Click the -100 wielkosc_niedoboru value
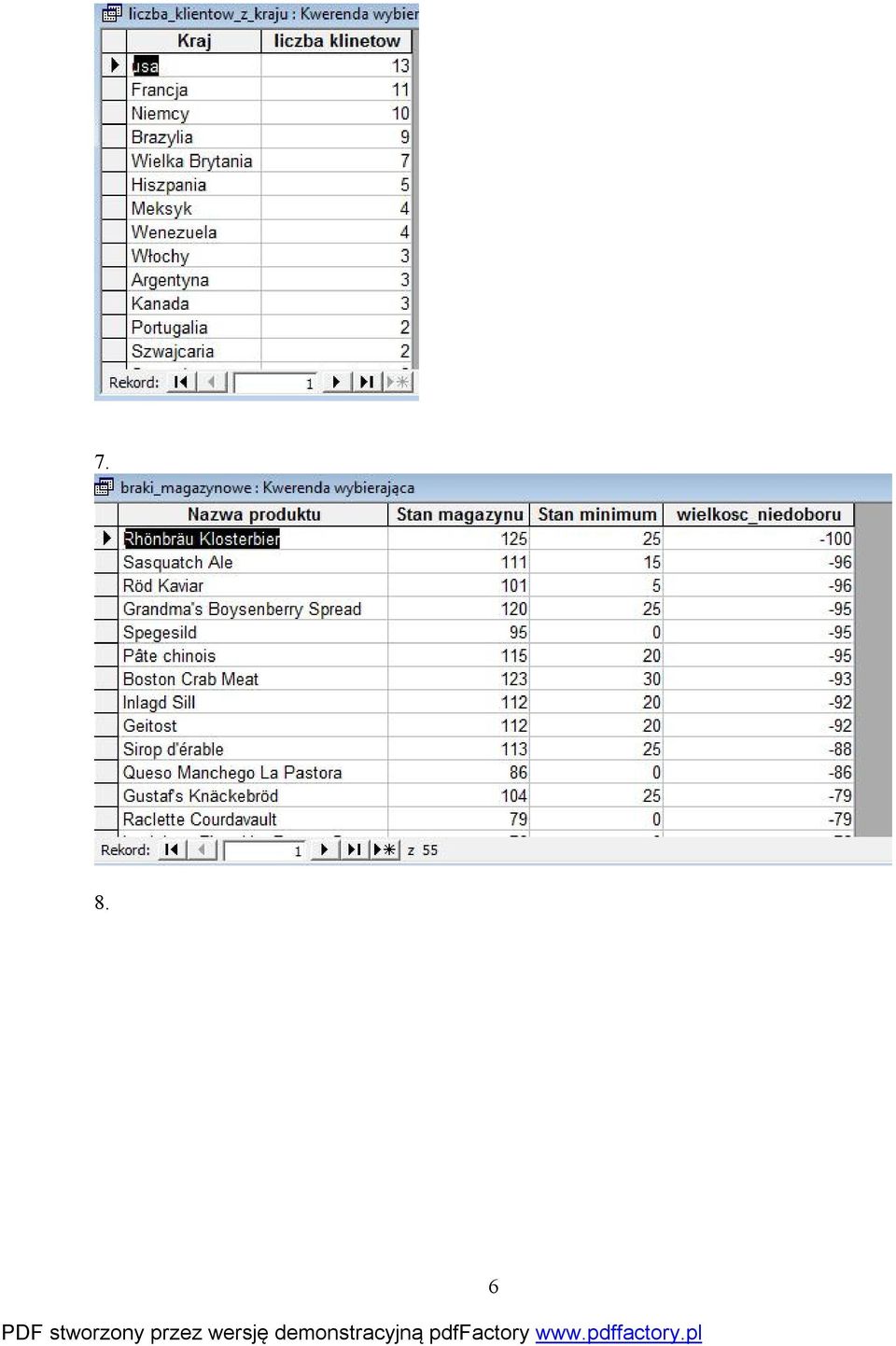 tap(759, 539)
